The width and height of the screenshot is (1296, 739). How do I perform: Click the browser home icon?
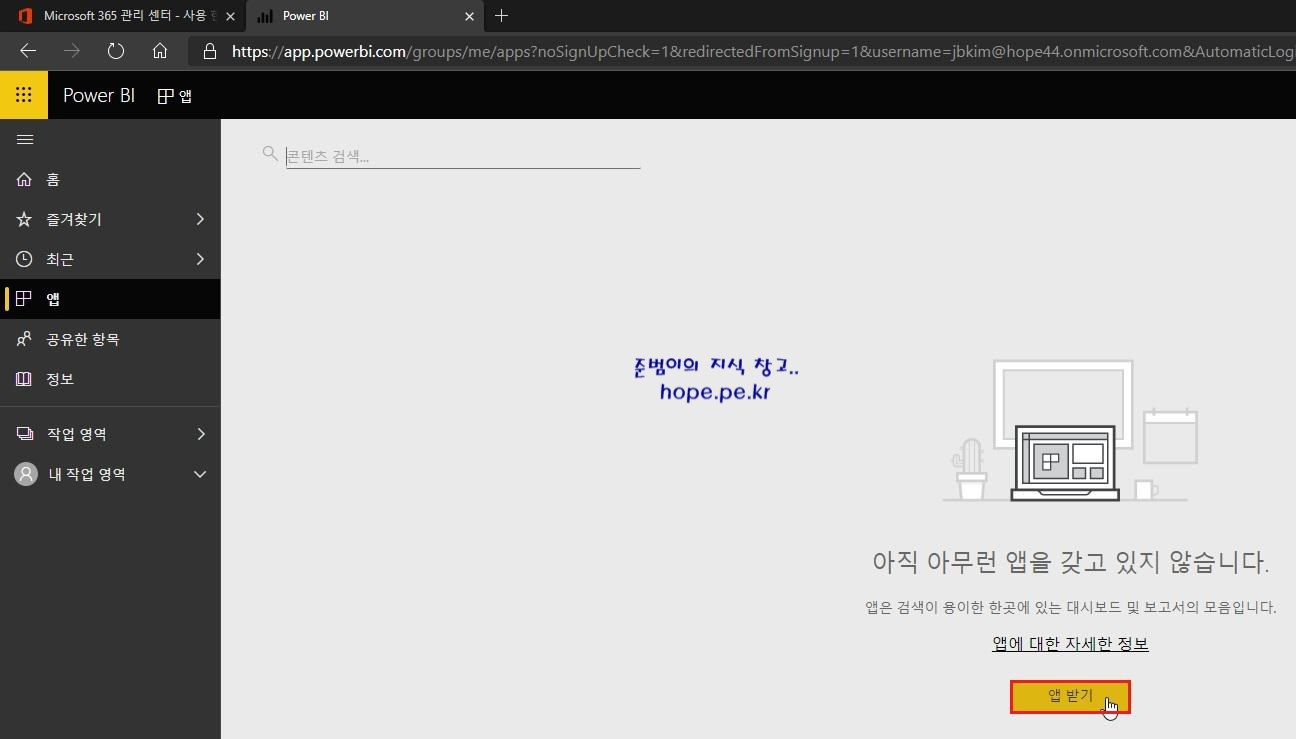160,51
